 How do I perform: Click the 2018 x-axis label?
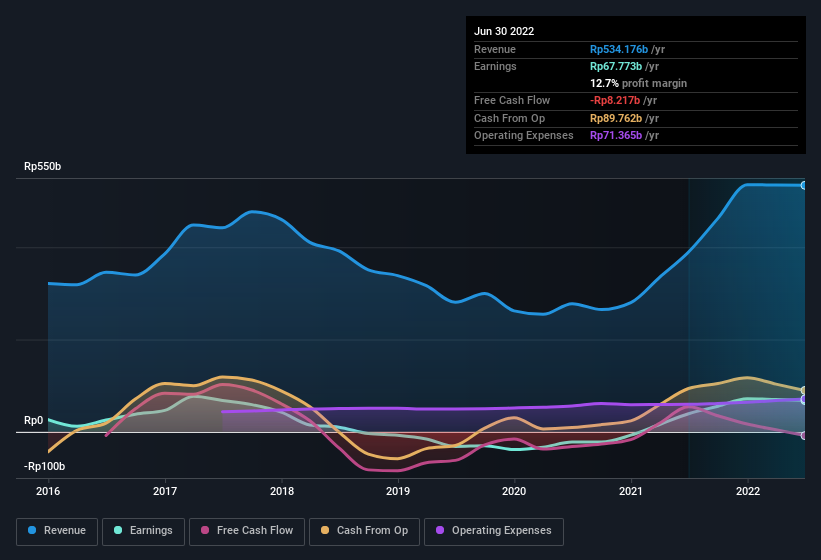(282, 491)
